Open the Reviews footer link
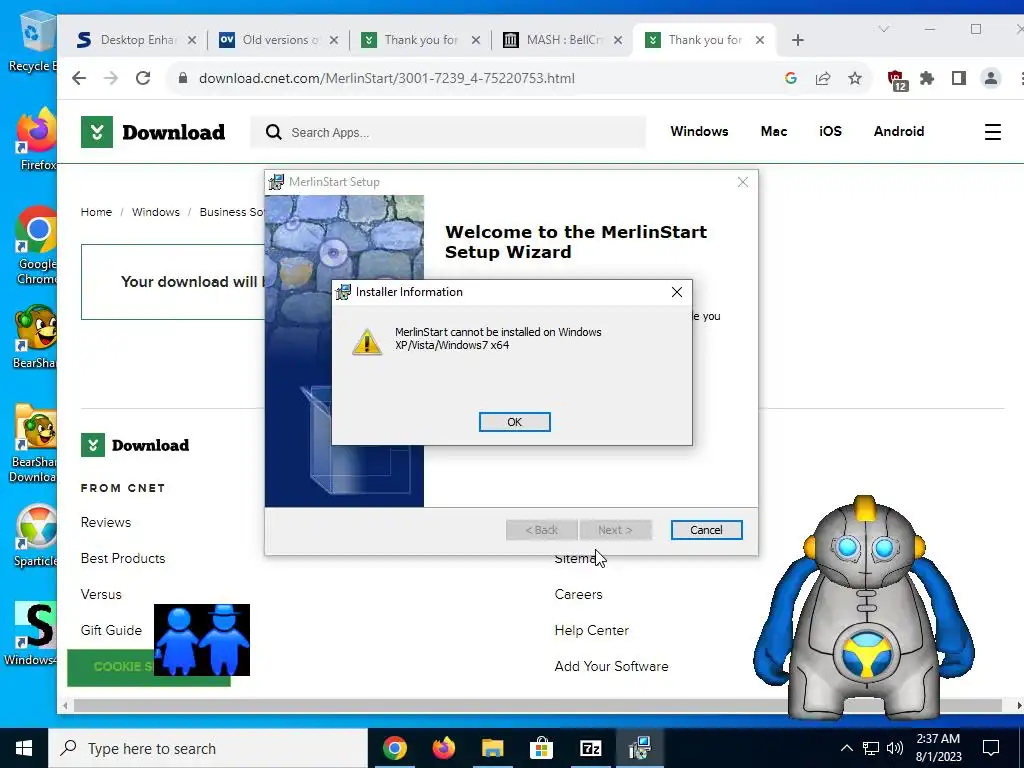The width and height of the screenshot is (1024, 768). click(x=106, y=522)
